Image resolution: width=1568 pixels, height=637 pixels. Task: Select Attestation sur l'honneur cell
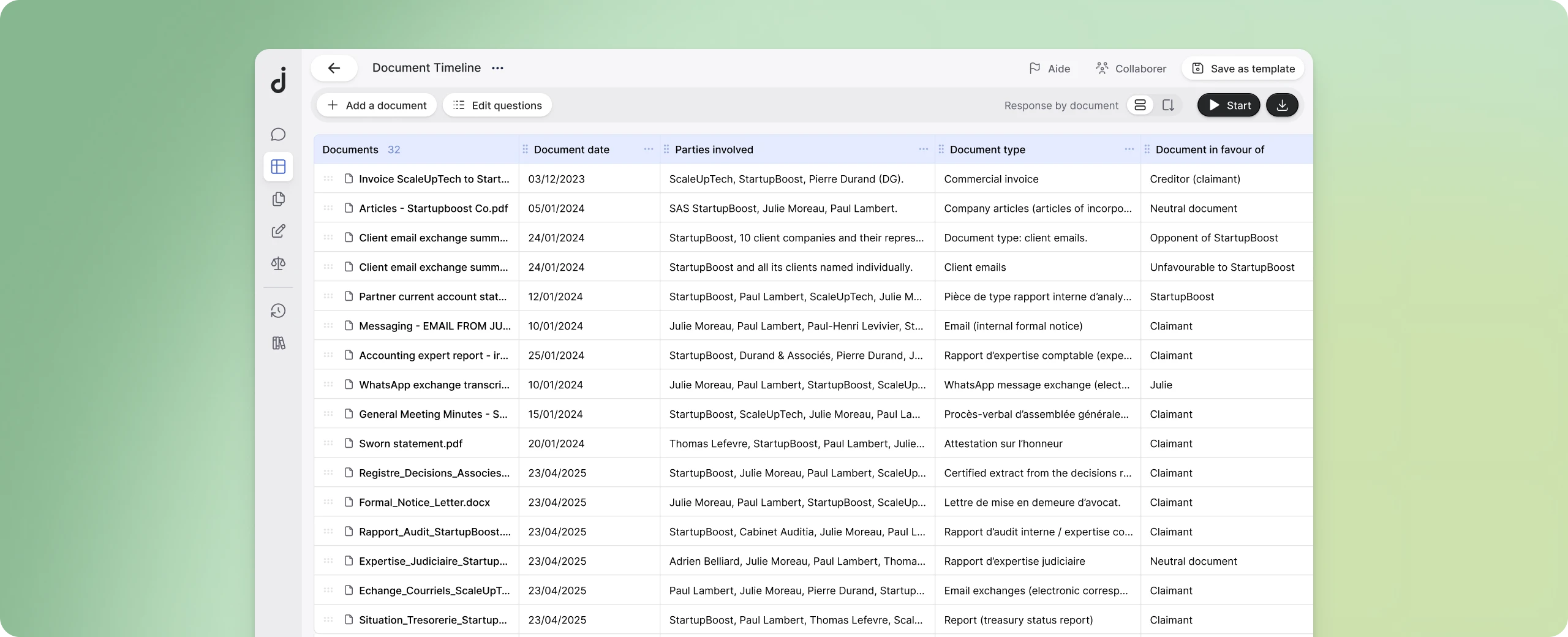[x=1038, y=443]
